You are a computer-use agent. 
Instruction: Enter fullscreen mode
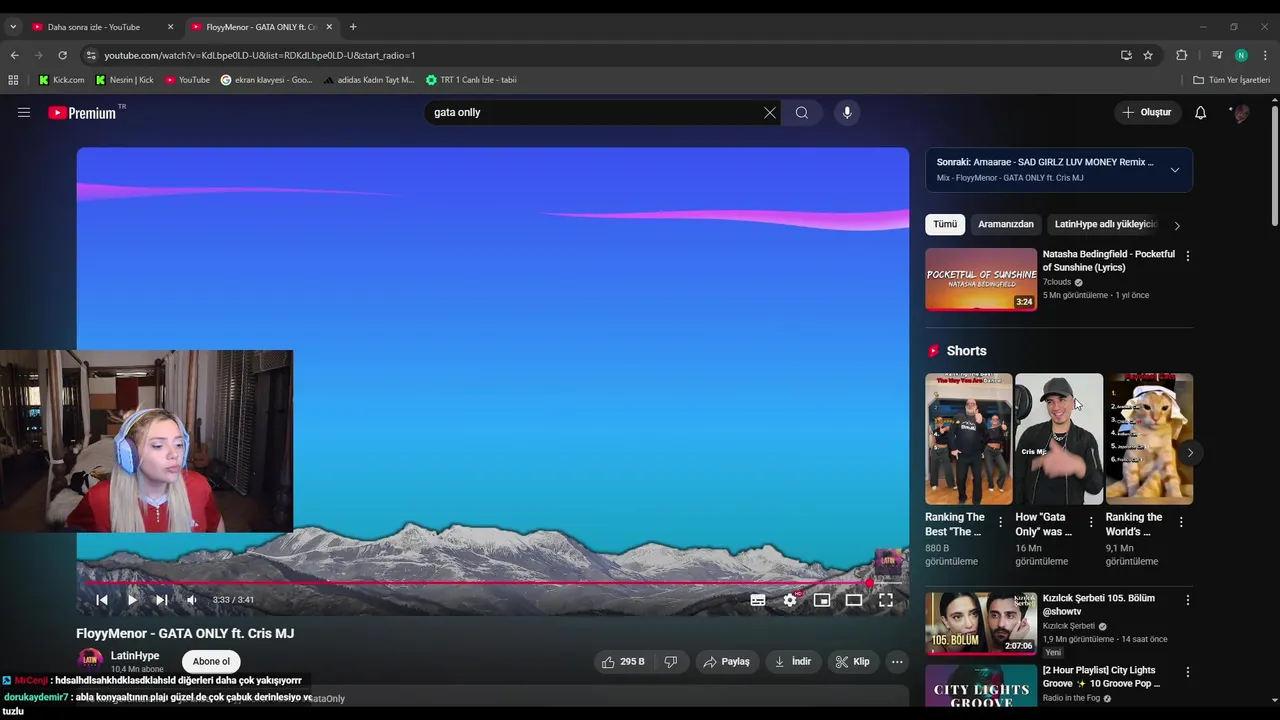pyautogui.click(x=886, y=600)
